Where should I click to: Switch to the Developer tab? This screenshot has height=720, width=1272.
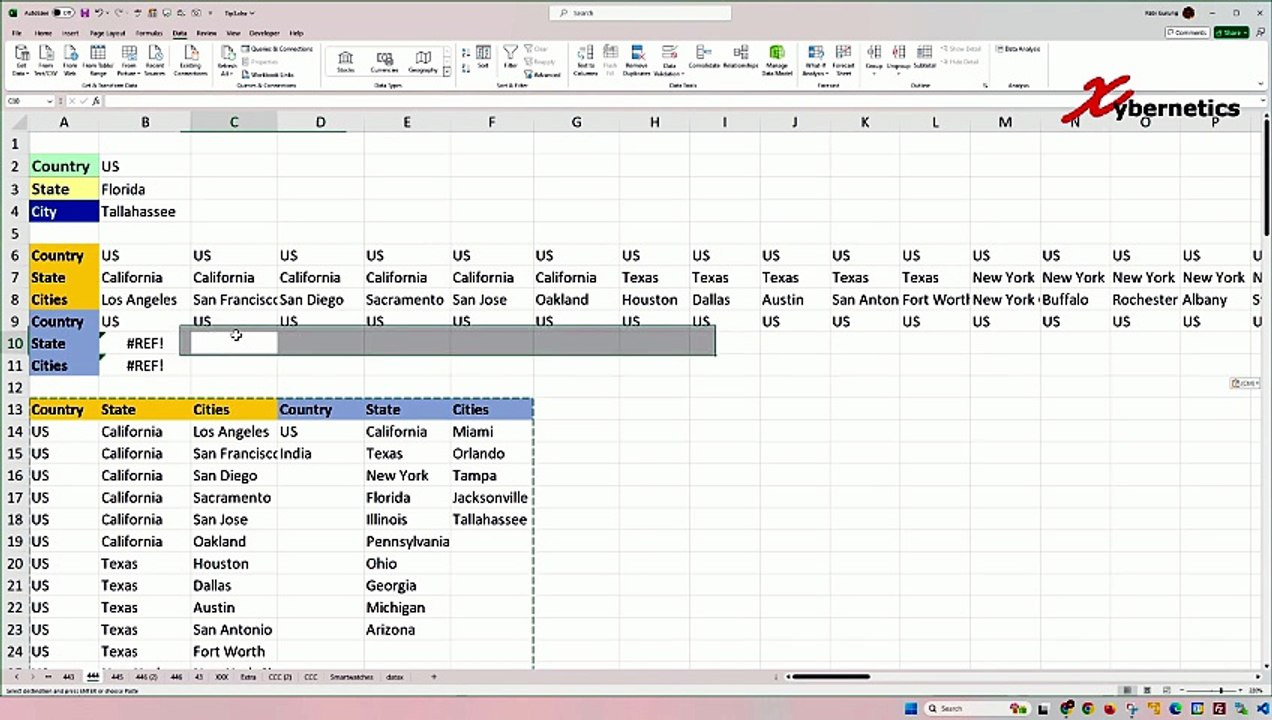click(265, 33)
